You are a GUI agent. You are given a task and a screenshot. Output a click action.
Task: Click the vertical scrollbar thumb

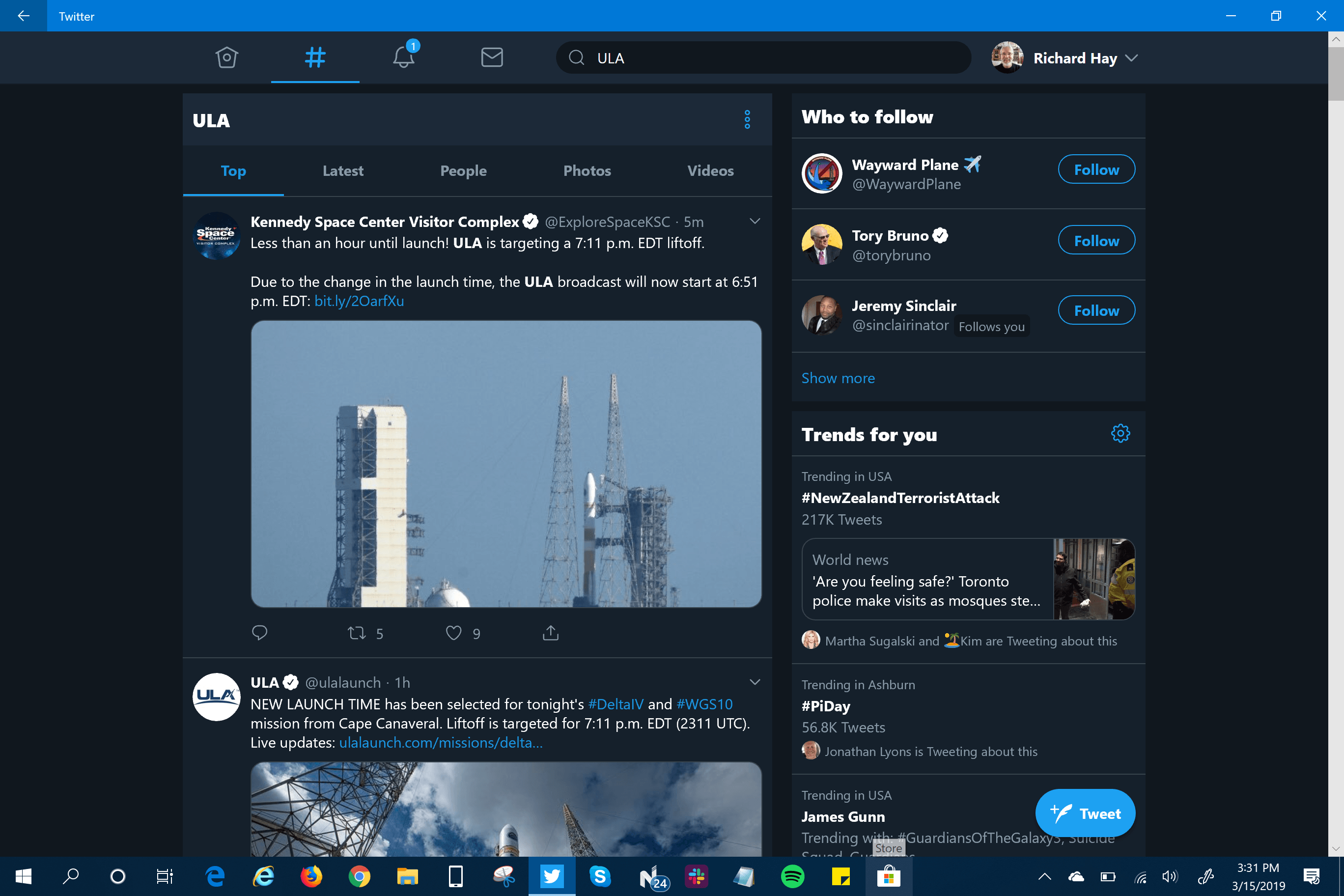coord(1336,74)
